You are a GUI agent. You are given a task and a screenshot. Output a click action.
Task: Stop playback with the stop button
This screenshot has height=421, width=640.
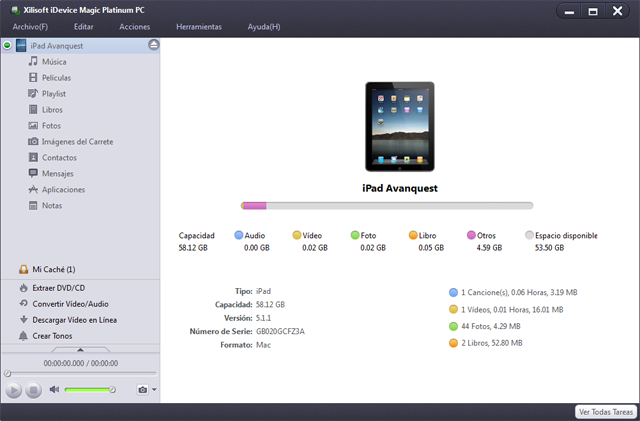point(33,390)
